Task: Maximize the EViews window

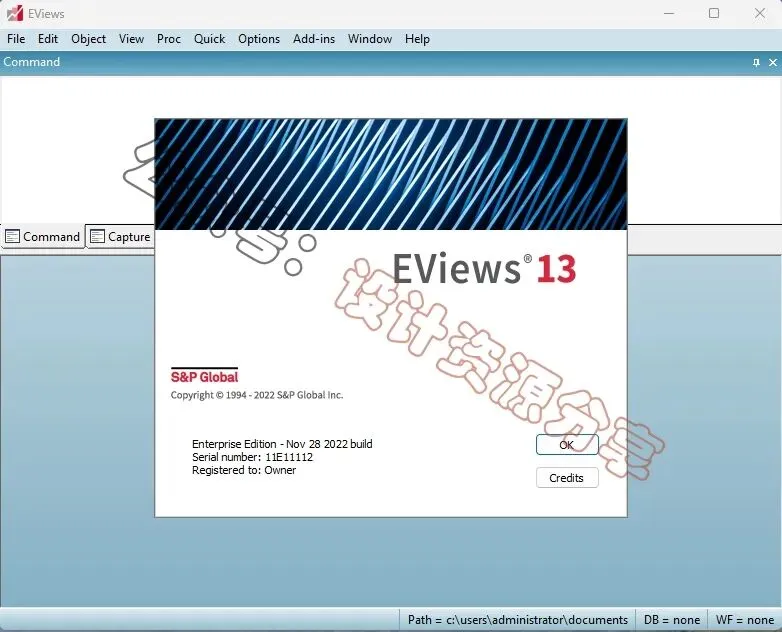Action: [714, 13]
